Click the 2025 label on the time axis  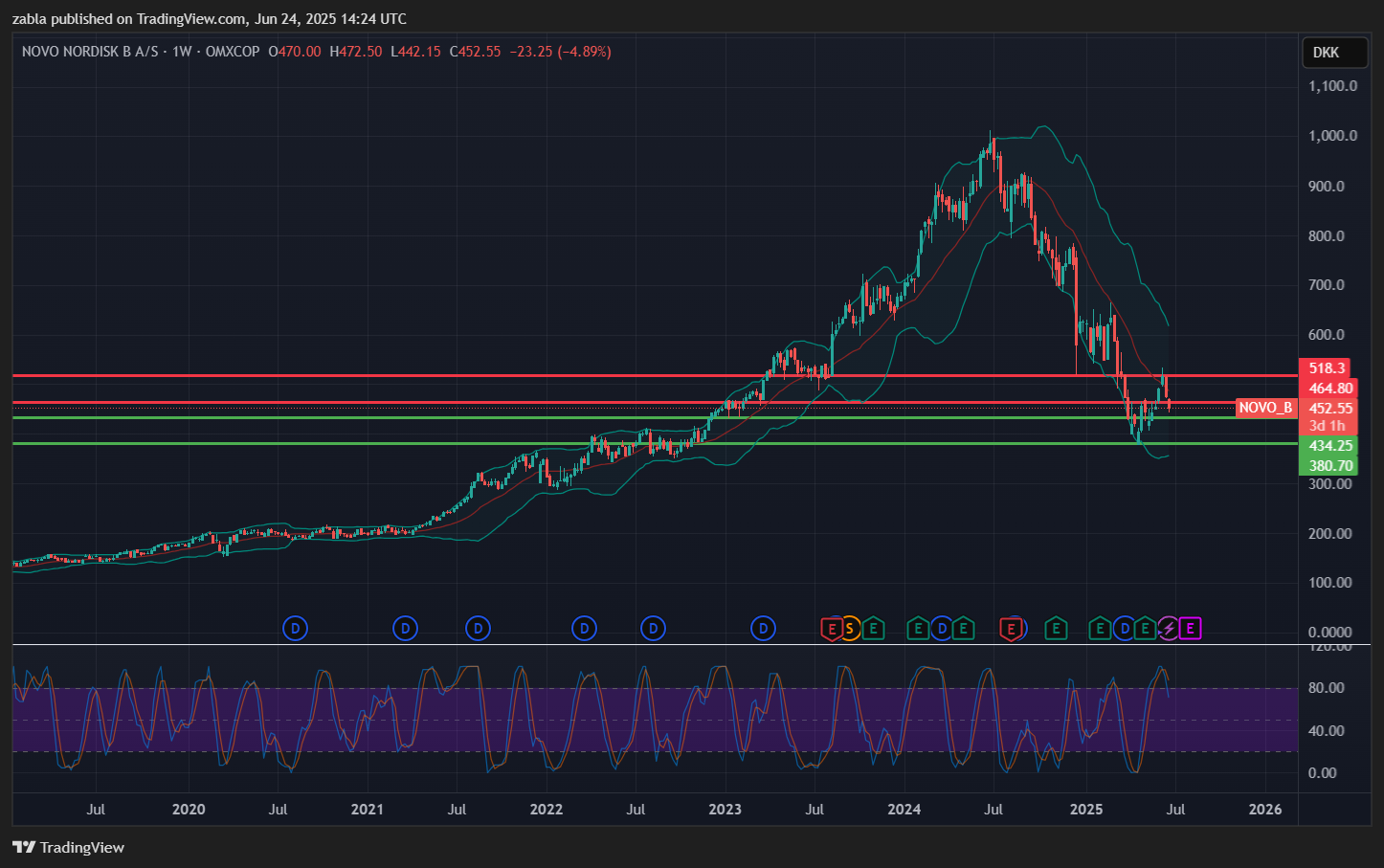click(x=1086, y=810)
